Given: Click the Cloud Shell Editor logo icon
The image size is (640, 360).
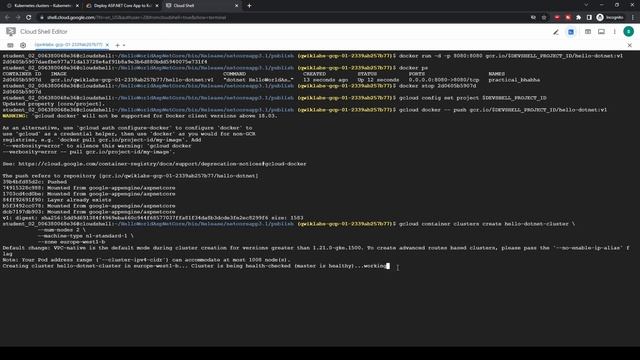Looking at the screenshot, I should pos(11,31).
